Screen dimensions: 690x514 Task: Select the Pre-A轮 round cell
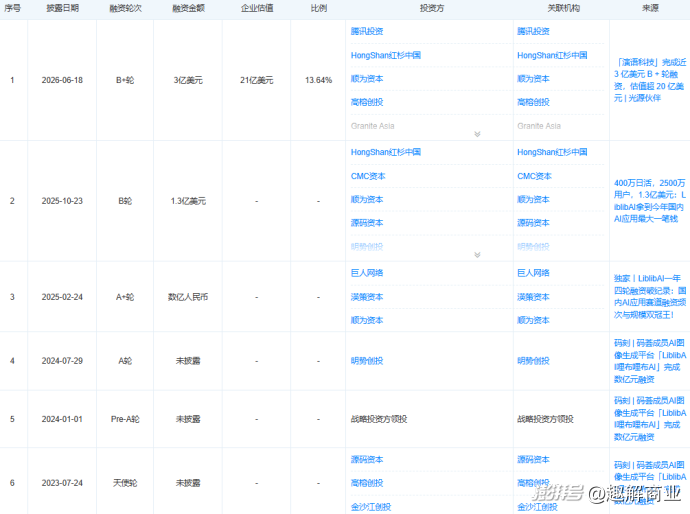pos(125,419)
